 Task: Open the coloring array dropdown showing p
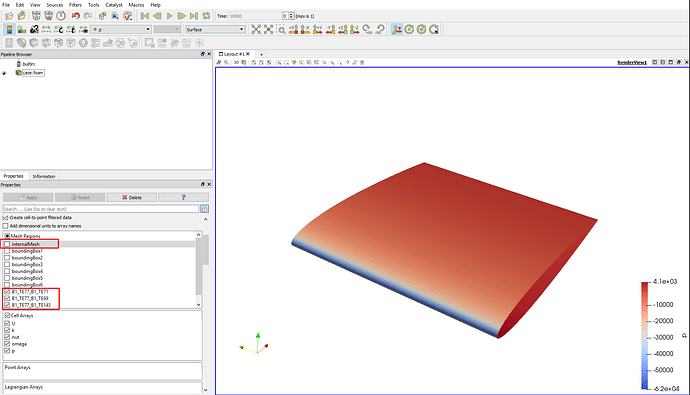121,29
